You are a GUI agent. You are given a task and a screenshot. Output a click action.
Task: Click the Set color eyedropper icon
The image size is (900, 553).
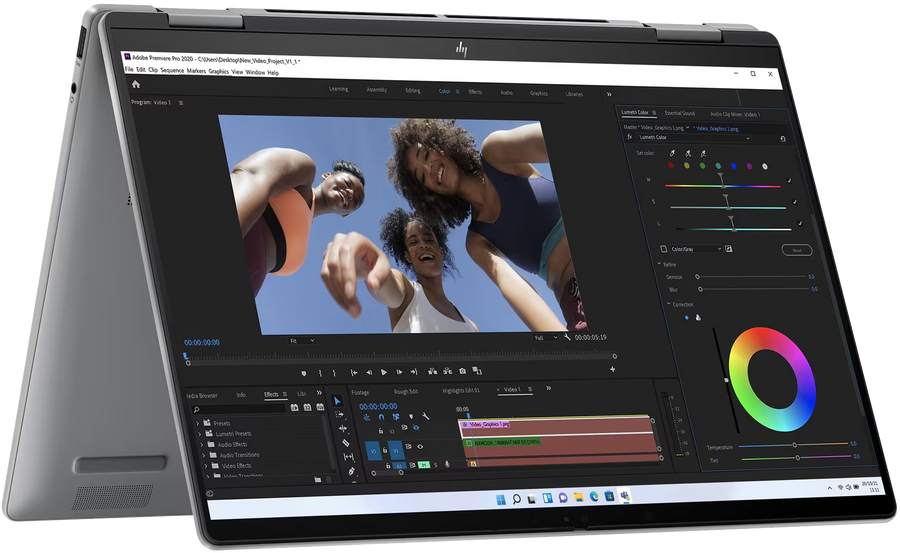pyautogui.click(x=672, y=153)
